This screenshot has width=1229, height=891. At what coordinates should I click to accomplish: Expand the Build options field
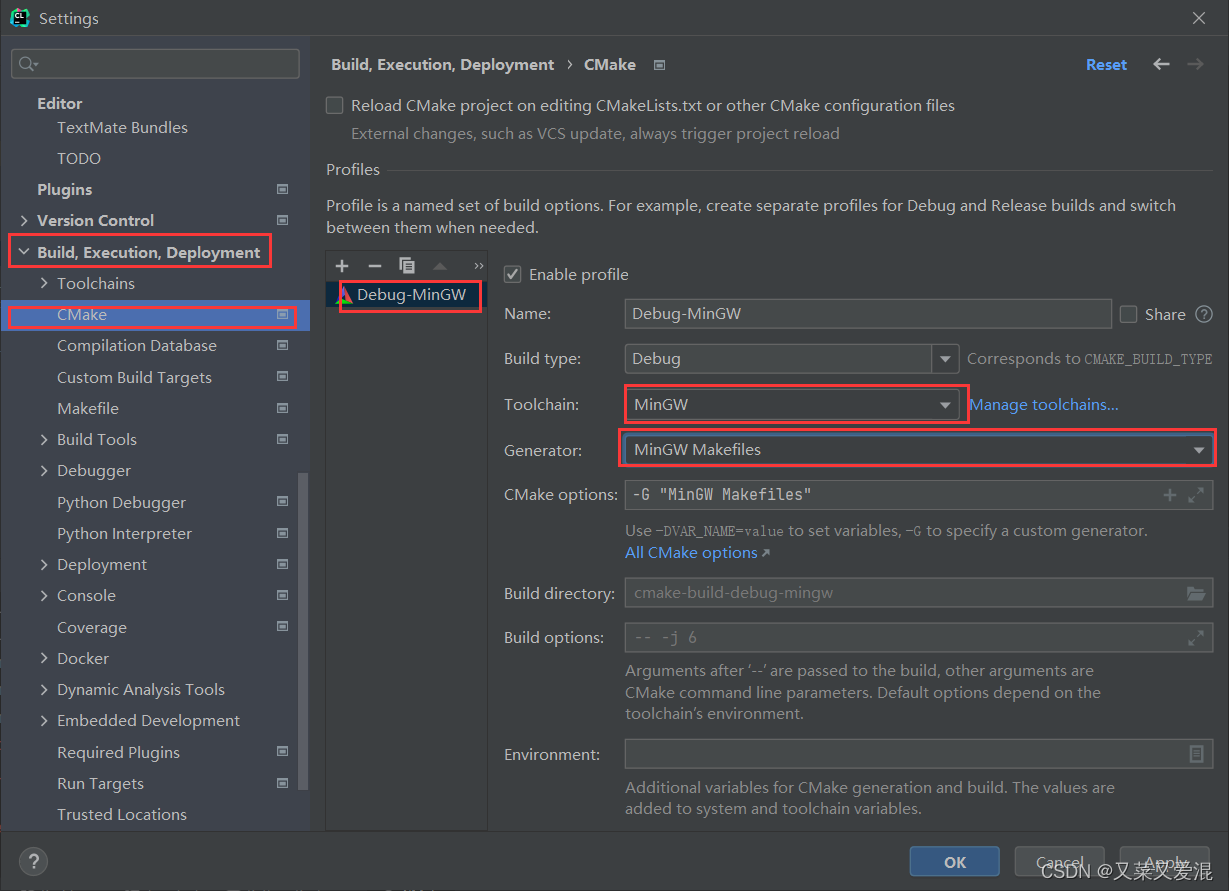click(1196, 637)
